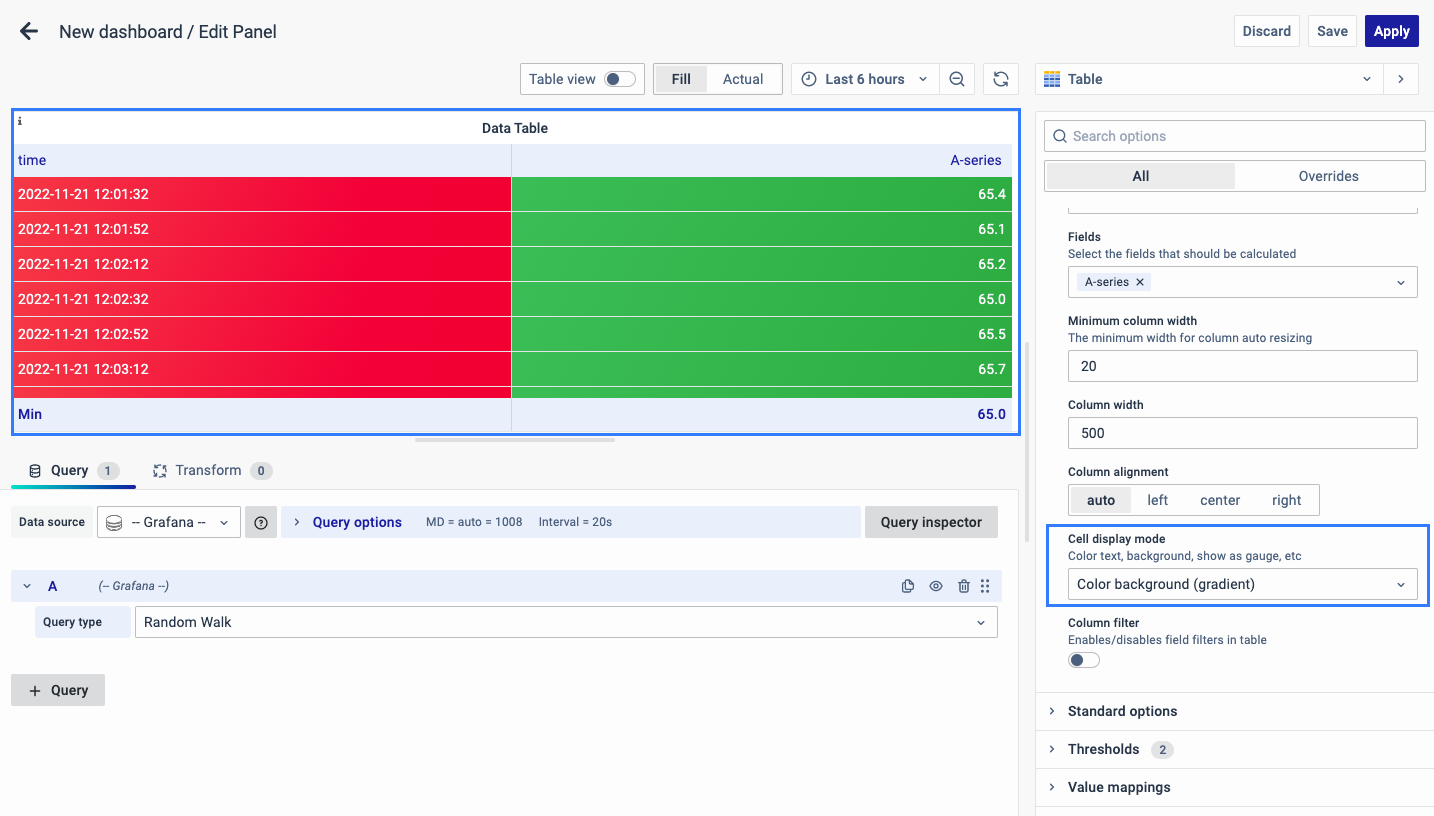Click the data source help icon
The height and width of the screenshot is (816, 1434).
tap(261, 522)
